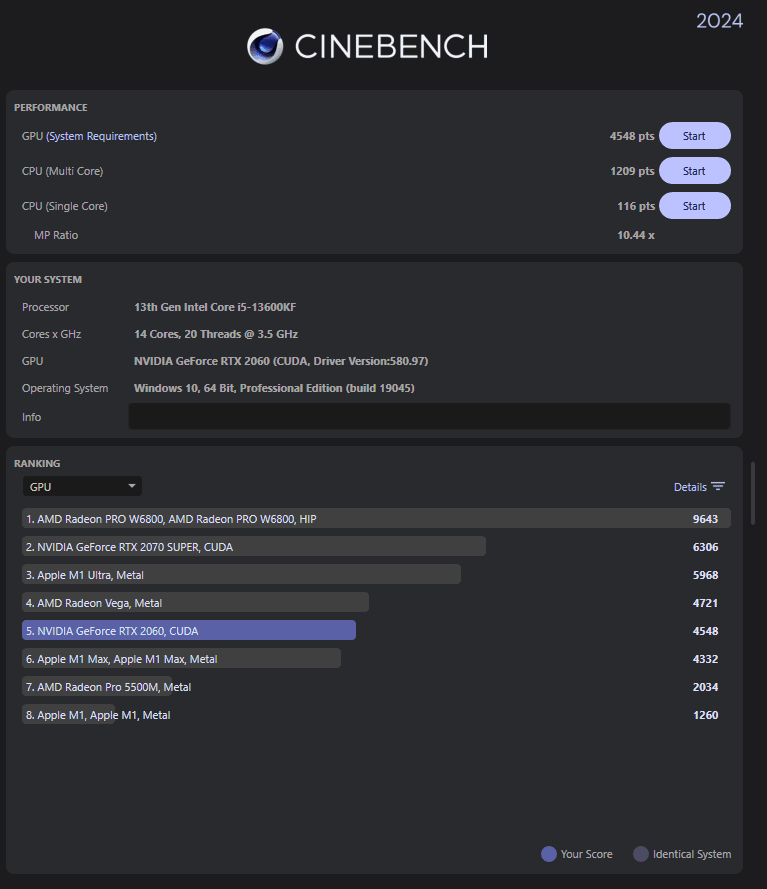The height and width of the screenshot is (889, 767).
Task: Click GPU (System Requirements) label
Action: [x=89, y=136]
